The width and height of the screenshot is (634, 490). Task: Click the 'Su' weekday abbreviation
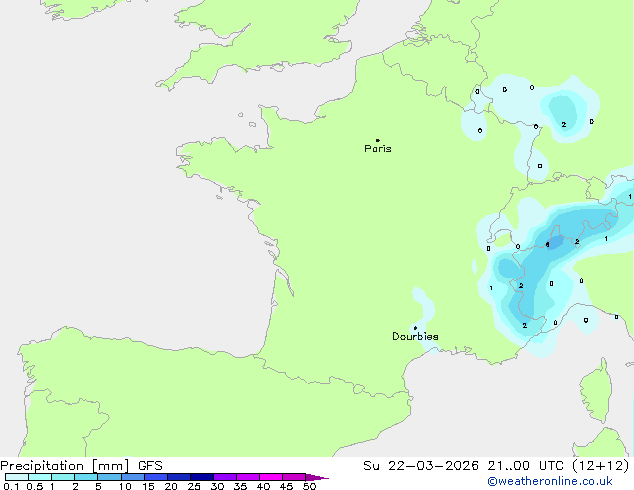[x=371, y=466]
